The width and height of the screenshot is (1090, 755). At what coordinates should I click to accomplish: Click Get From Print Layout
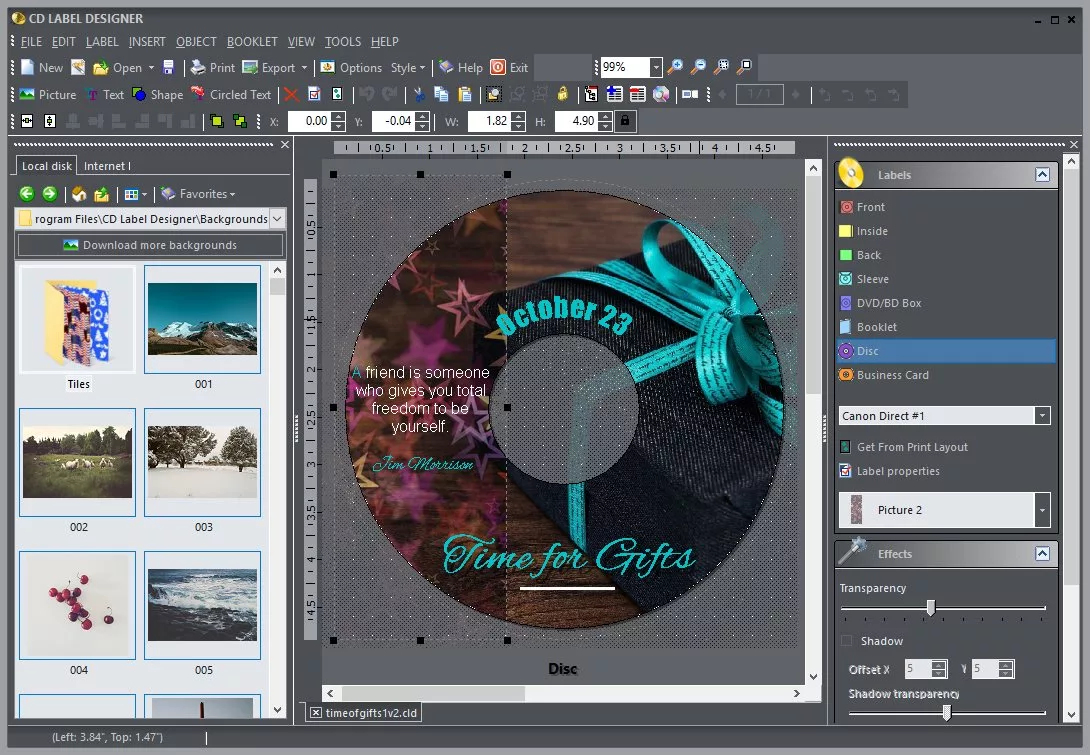click(x=911, y=447)
